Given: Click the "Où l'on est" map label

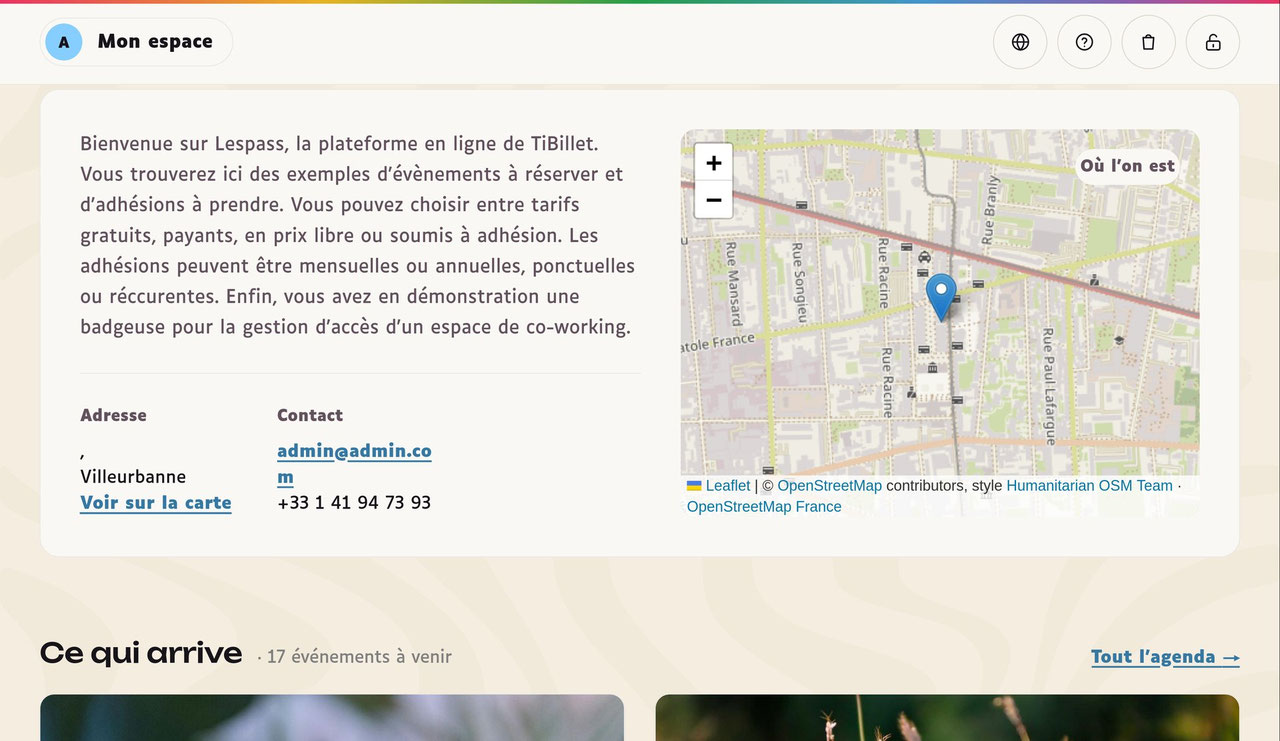Looking at the screenshot, I should coord(1127,166).
